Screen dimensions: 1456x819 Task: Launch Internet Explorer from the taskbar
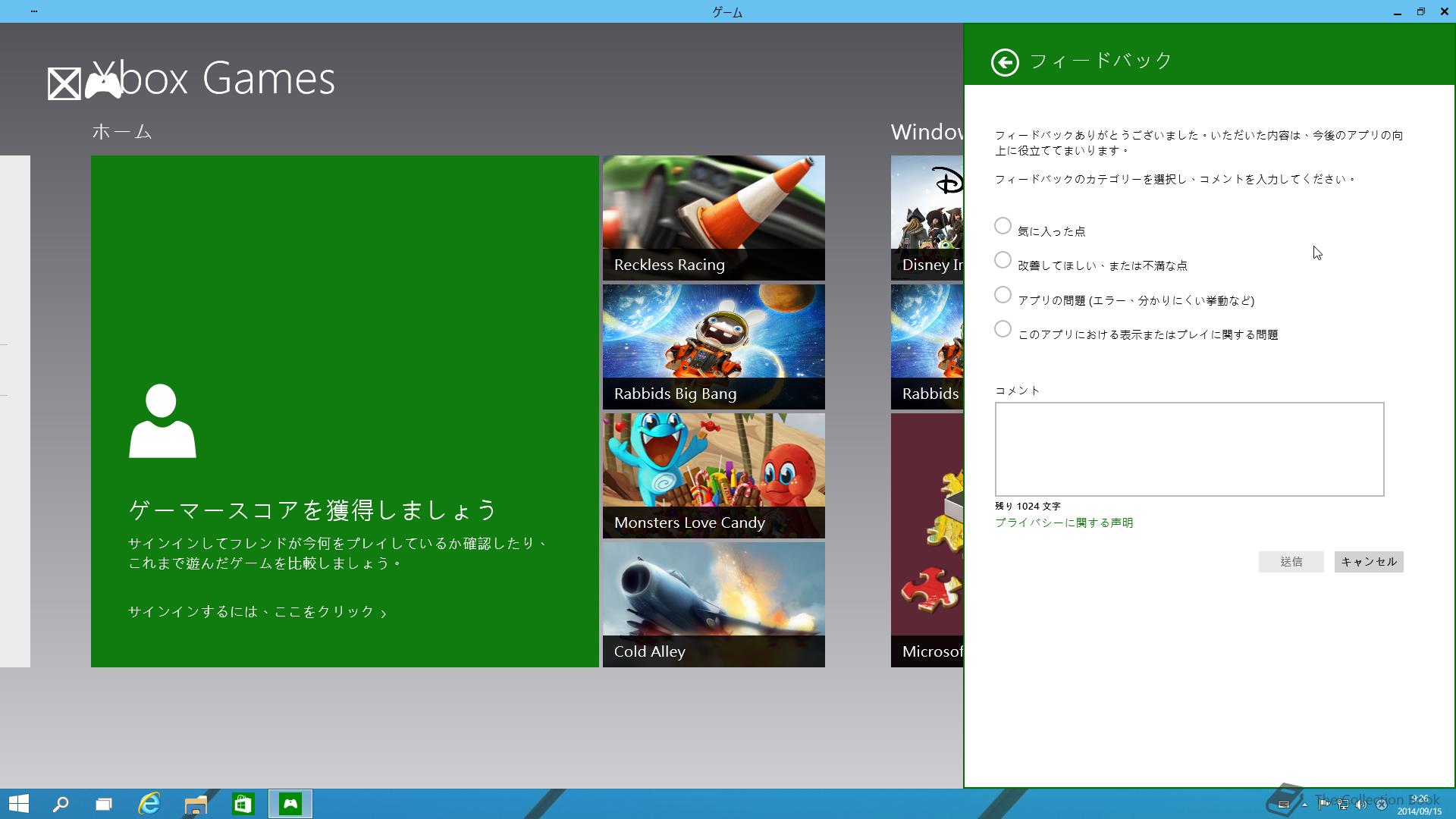click(149, 804)
